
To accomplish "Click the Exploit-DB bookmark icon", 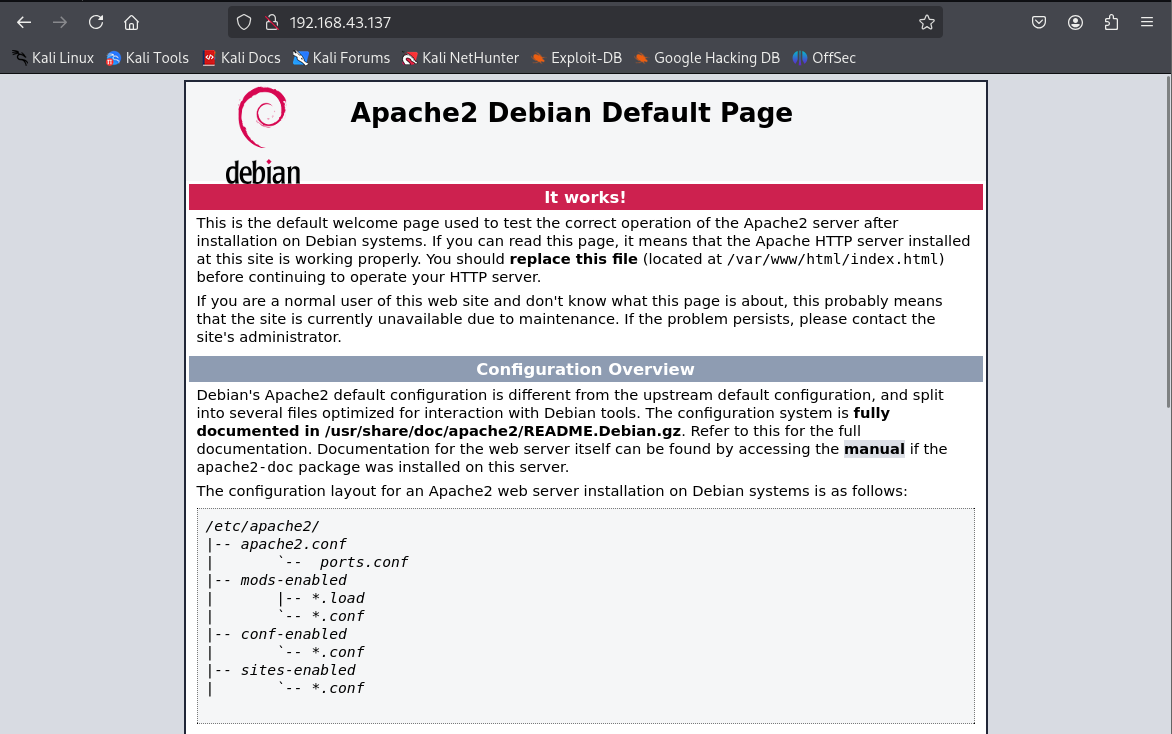I will (538, 58).
